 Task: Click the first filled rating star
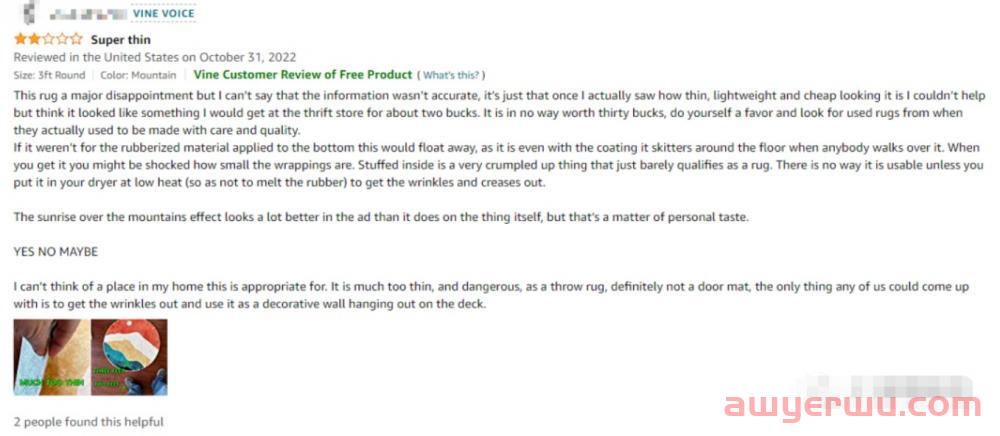pyautogui.click(x=20, y=40)
